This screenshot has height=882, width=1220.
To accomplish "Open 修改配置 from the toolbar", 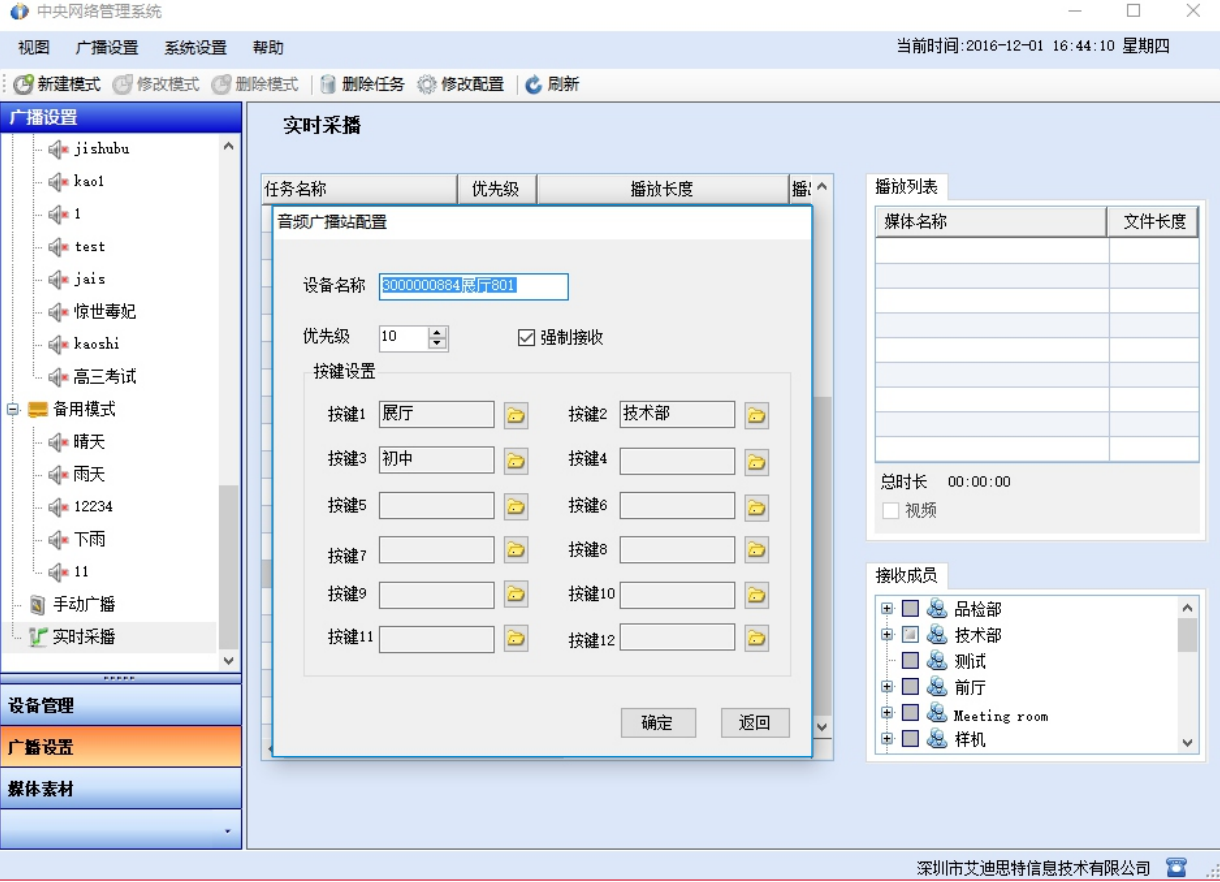I will (460, 85).
